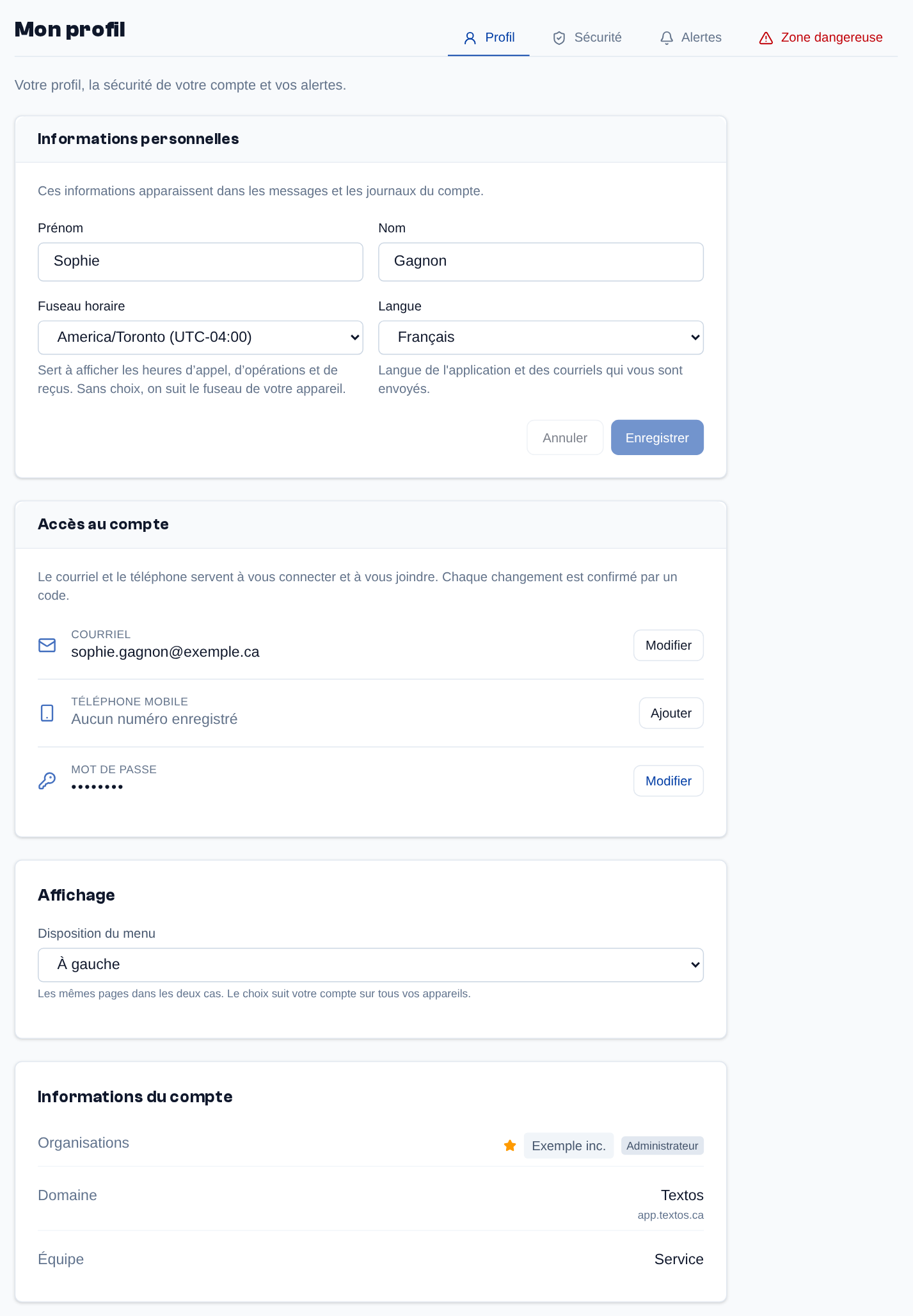Click the warning triangle icon for Zone dangereuse
Screen dimensions: 913x1316
click(x=766, y=38)
